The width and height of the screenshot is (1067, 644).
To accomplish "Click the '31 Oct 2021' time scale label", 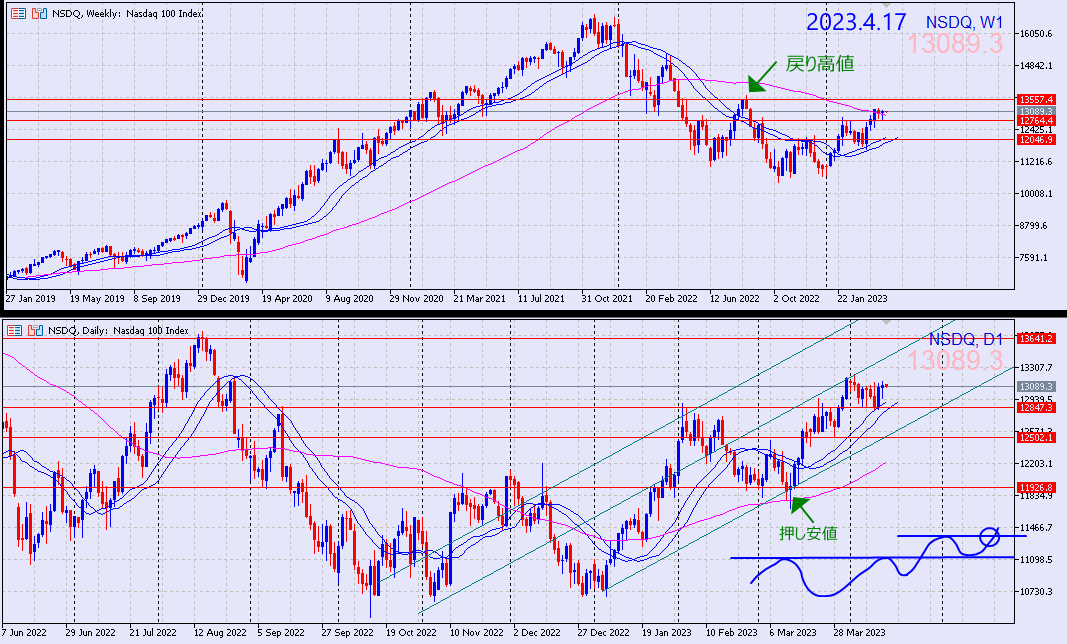I will tap(607, 298).
